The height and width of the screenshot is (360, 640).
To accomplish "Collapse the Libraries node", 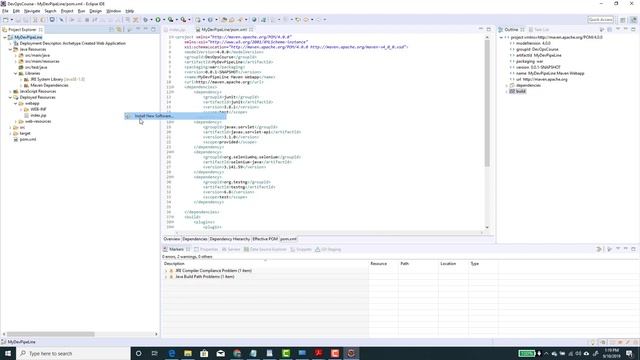I will coord(16,73).
